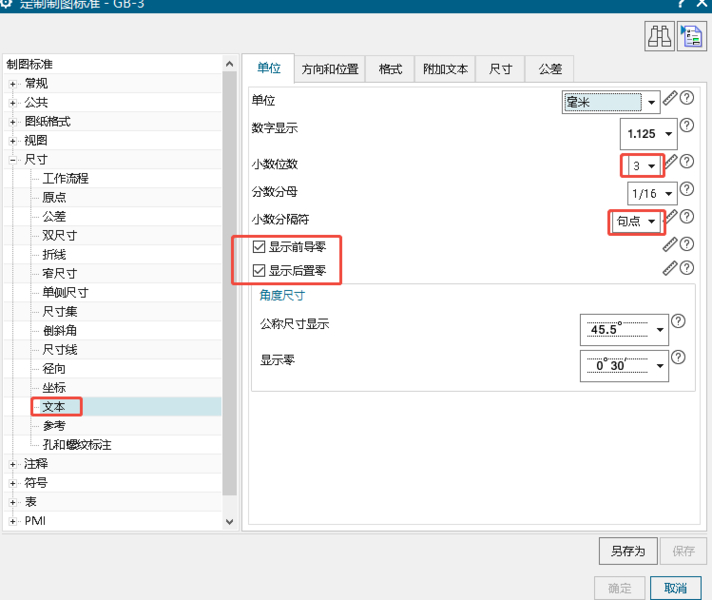The image size is (712, 600).
Task: Open help icon for 显示前导零 row
Action: click(x=687, y=244)
